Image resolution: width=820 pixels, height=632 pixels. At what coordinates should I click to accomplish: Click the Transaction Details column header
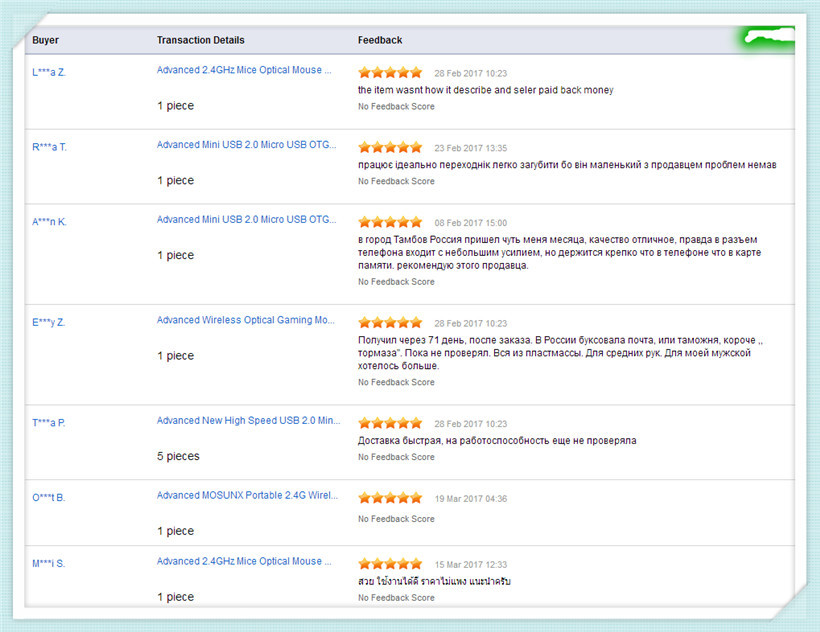pos(200,40)
